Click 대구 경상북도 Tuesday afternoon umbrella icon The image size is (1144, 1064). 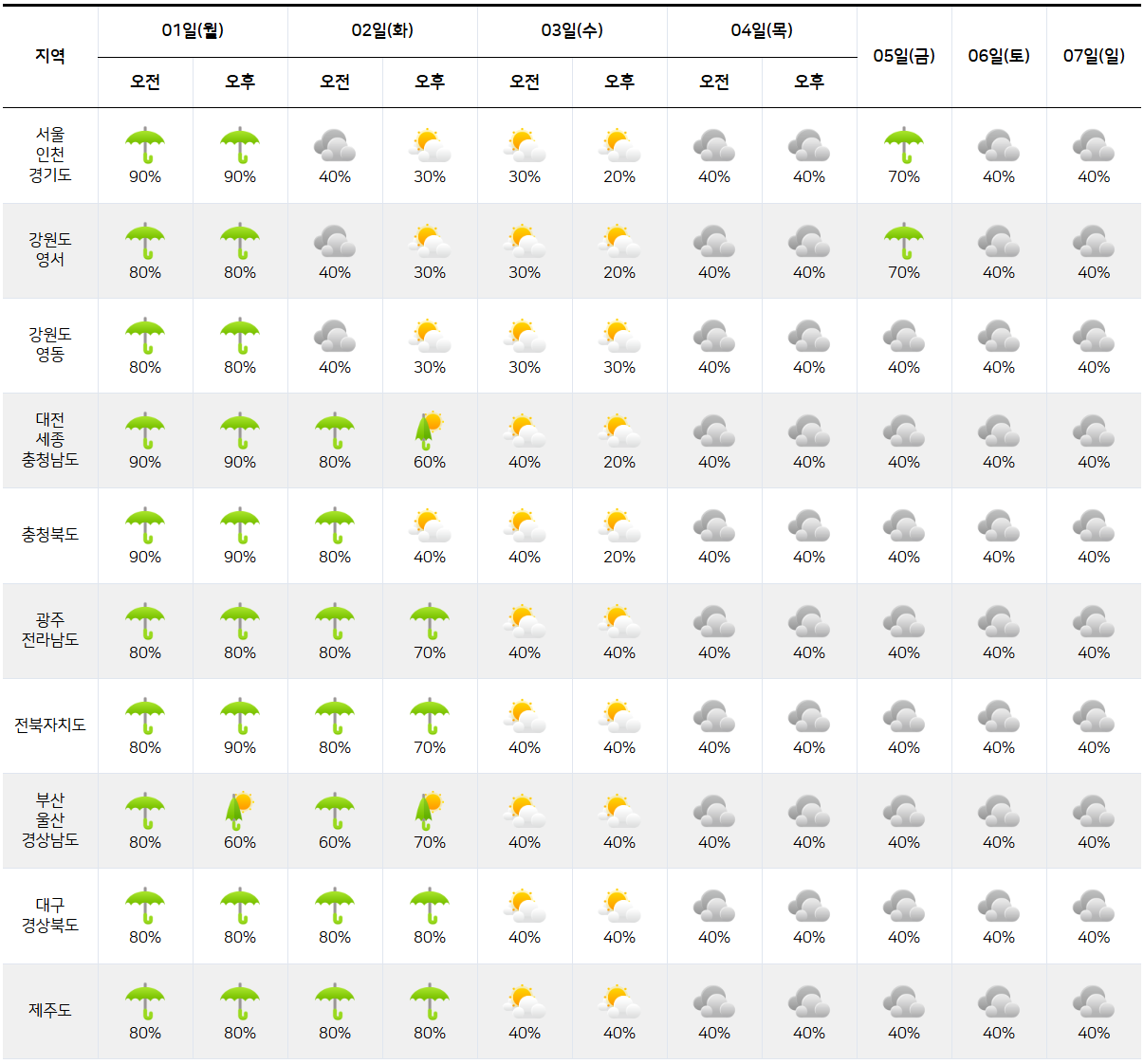(x=430, y=907)
